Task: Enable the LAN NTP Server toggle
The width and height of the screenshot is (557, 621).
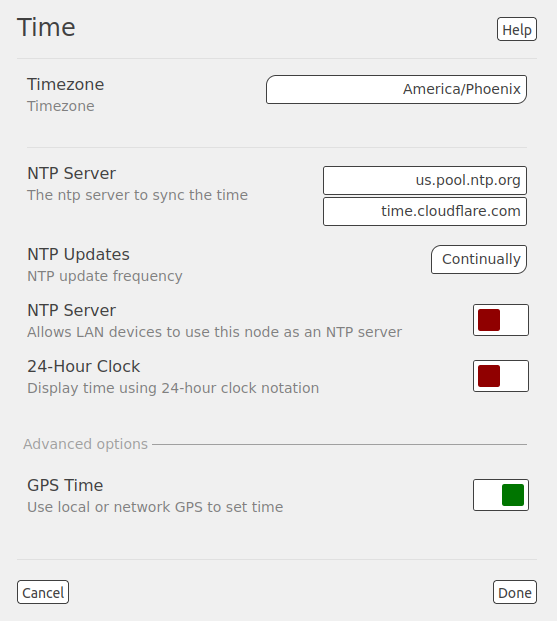Action: click(501, 320)
